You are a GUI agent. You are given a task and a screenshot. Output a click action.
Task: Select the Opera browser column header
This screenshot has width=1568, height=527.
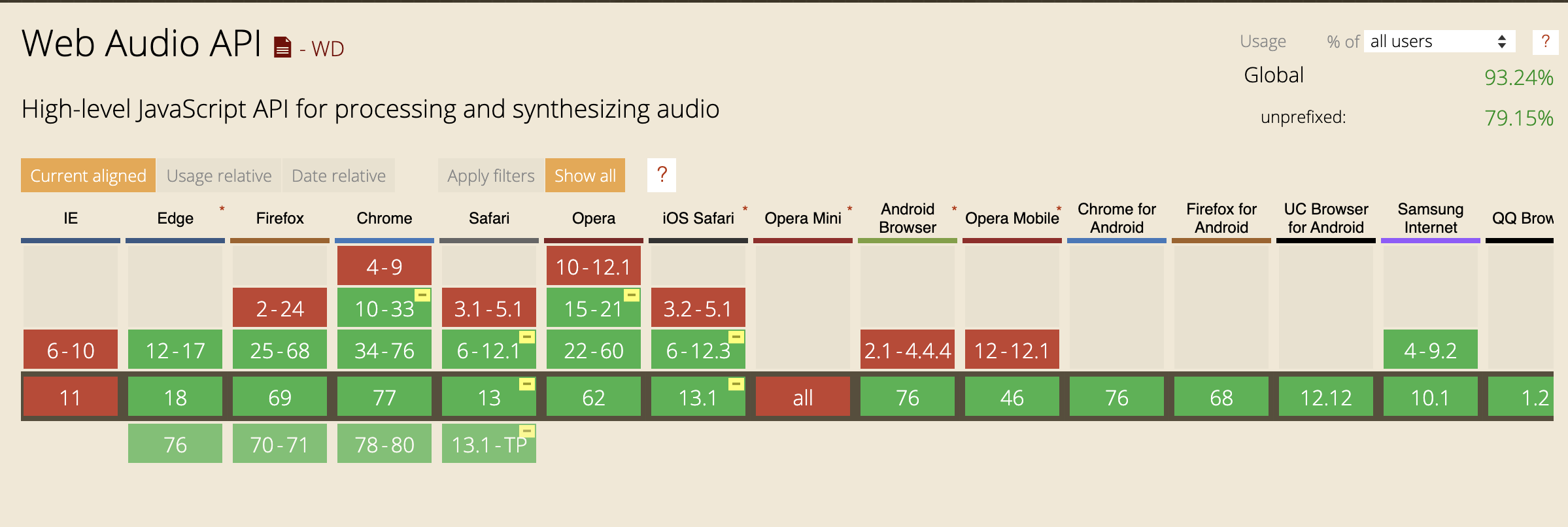point(594,218)
